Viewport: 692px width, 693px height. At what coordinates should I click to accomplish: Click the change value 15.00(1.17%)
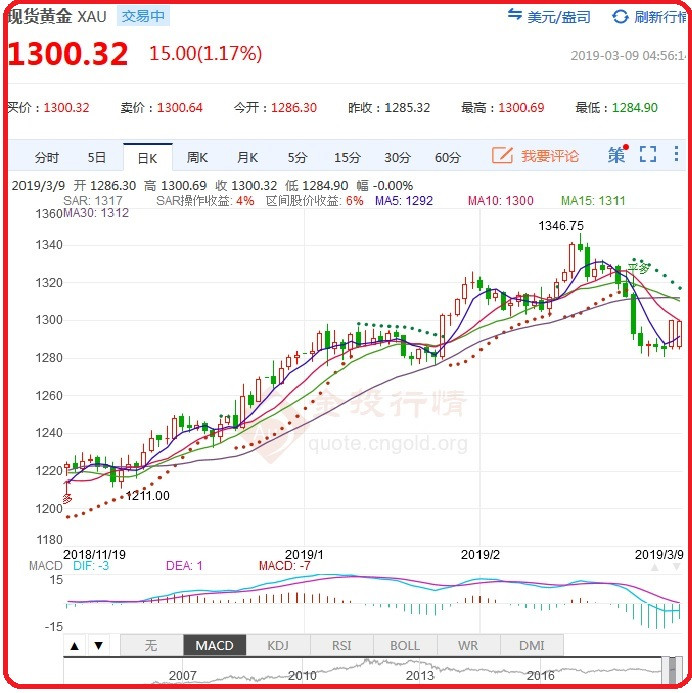[x=205, y=53]
